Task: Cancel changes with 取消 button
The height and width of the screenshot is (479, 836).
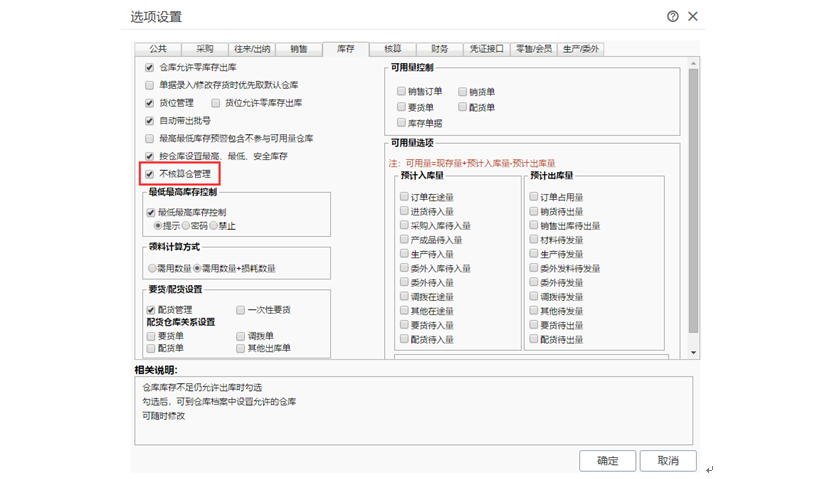Action: pyautogui.click(x=668, y=461)
